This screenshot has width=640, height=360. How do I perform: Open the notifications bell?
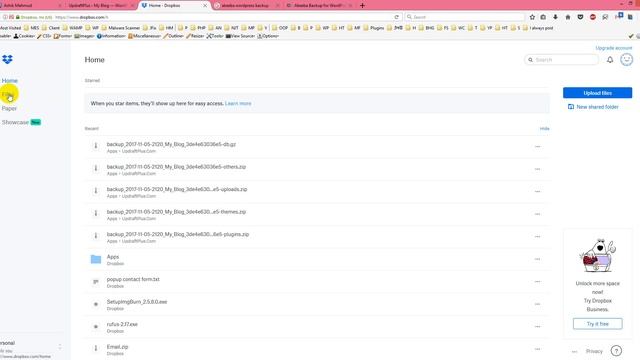pos(610,60)
